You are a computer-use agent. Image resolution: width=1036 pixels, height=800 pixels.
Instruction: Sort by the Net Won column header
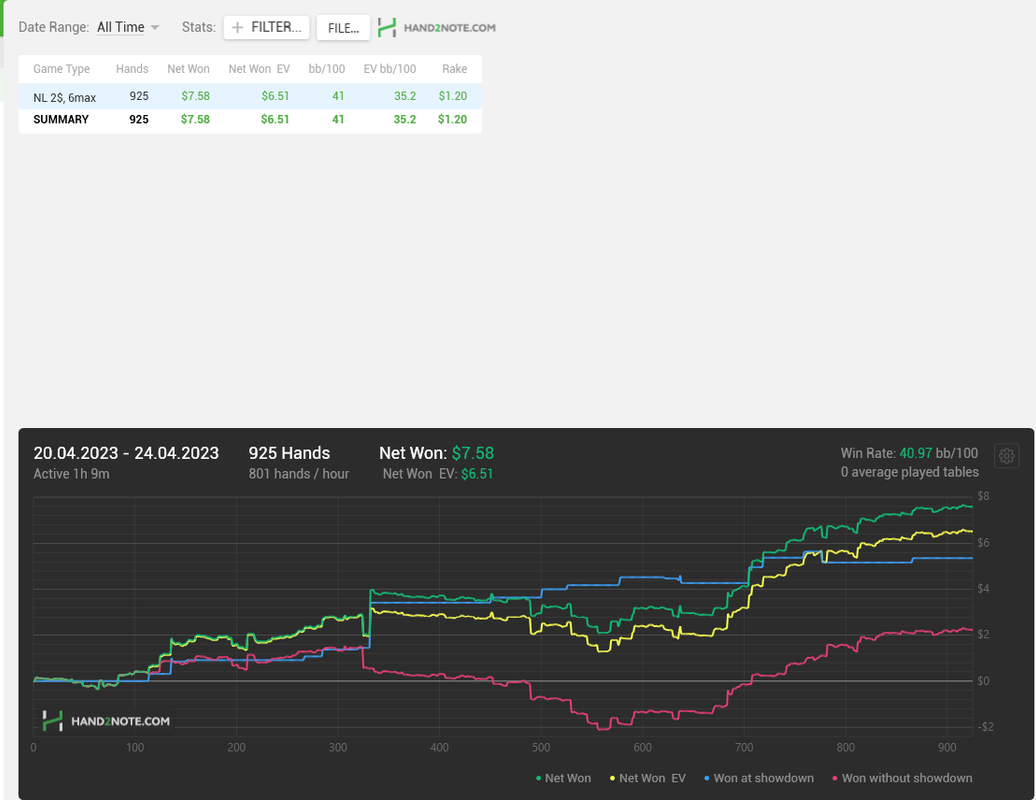point(188,69)
